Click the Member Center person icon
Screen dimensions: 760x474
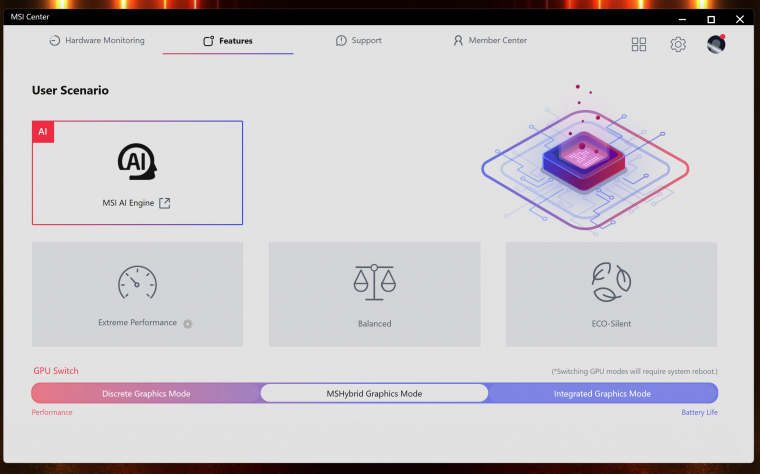click(458, 41)
